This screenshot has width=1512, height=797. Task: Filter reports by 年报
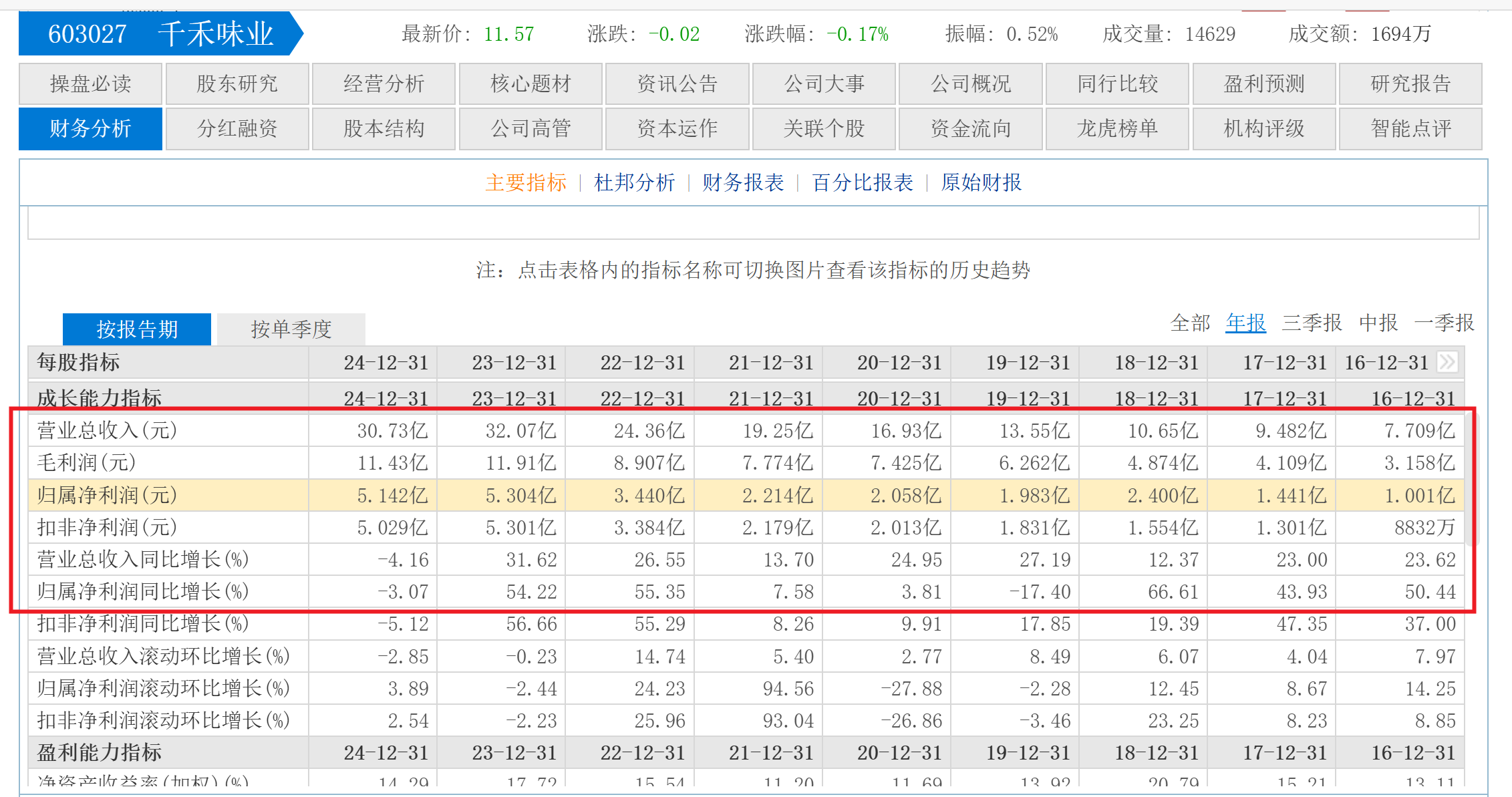coord(1245,323)
